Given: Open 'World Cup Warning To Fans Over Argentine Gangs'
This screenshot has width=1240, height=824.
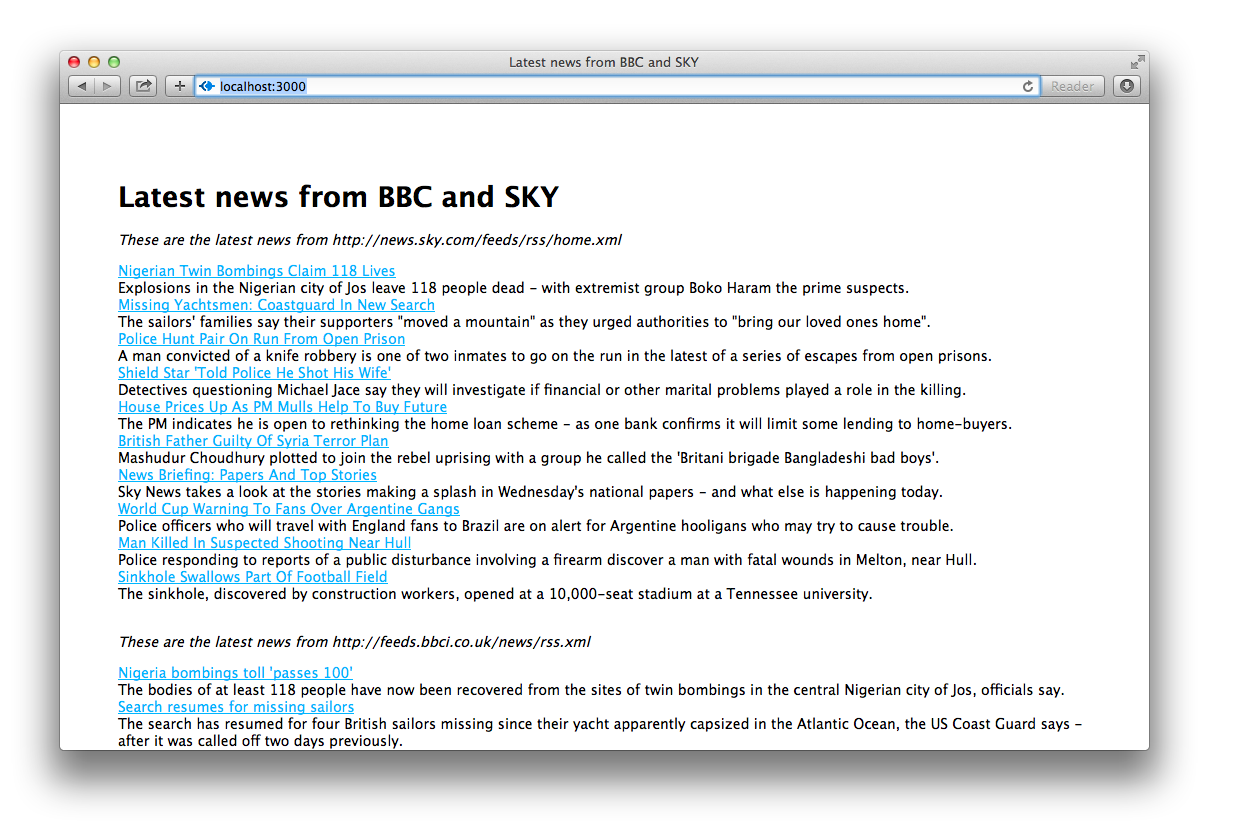Looking at the screenshot, I should coord(289,509).
